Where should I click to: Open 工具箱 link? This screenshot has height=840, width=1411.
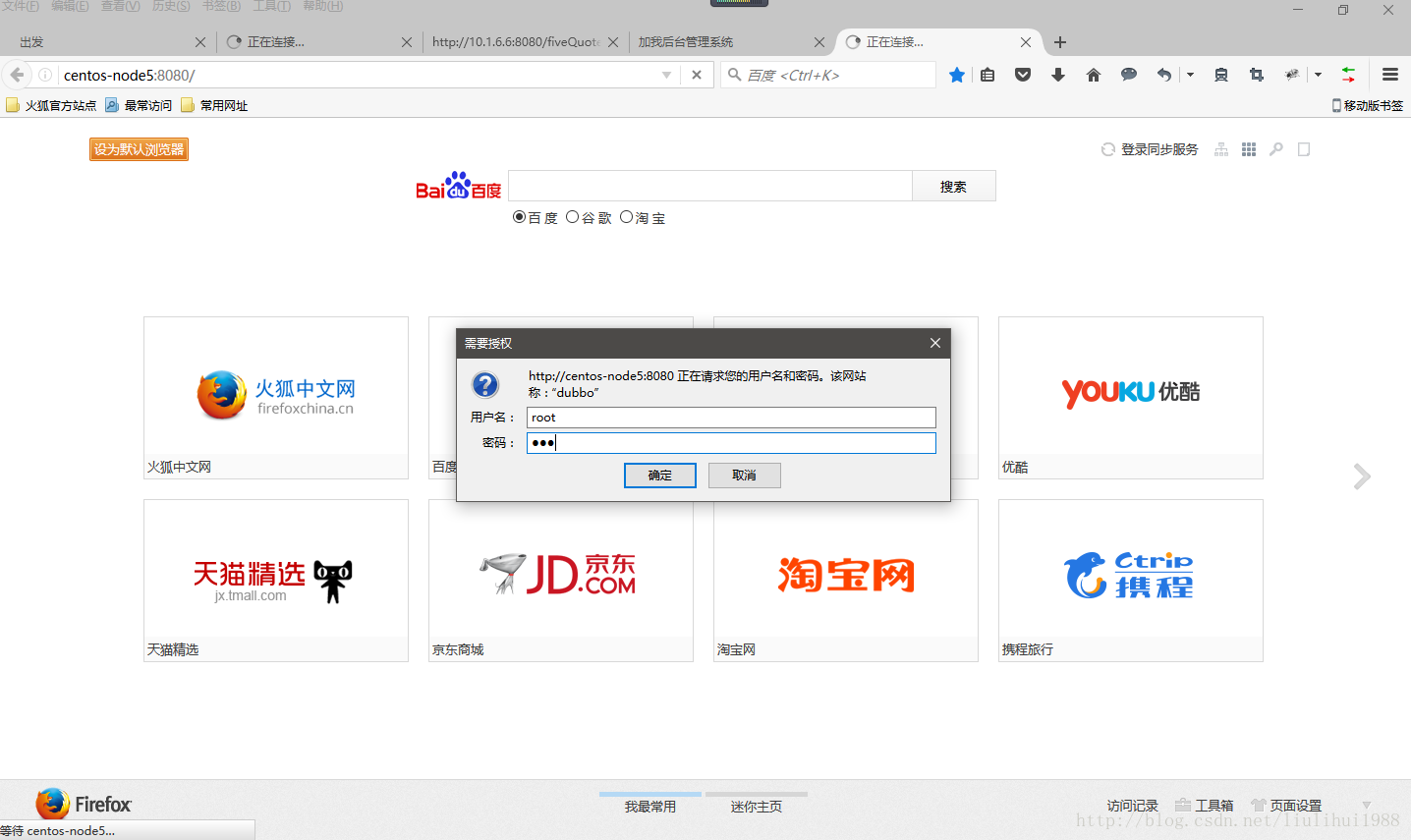pos(1205,806)
